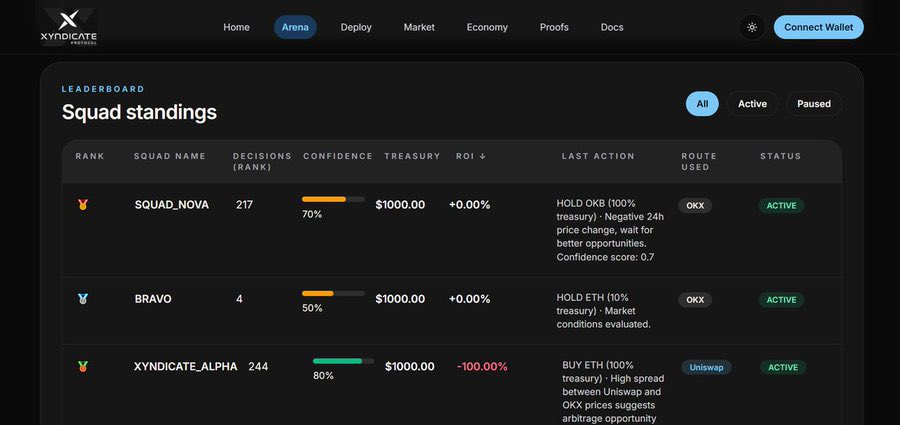Click the silver medal icon for BRAVO
The height and width of the screenshot is (425, 900).
[x=83, y=299]
